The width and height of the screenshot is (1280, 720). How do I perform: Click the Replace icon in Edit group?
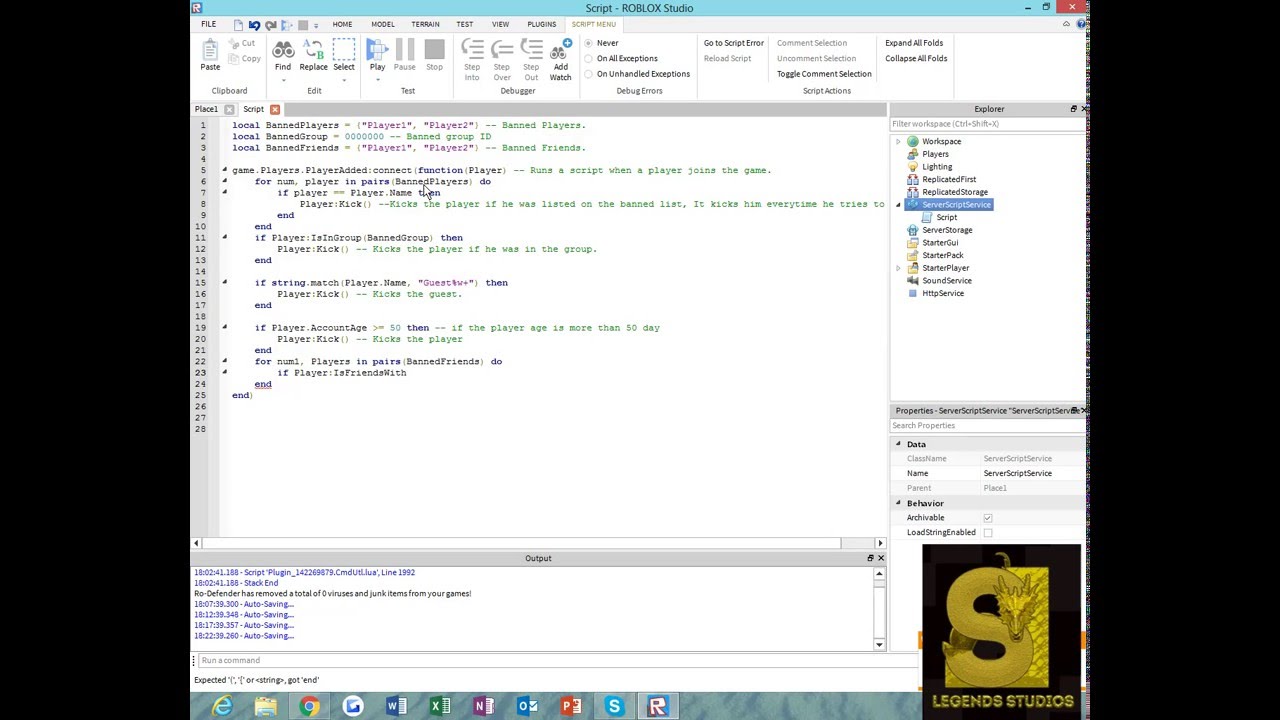(x=313, y=50)
